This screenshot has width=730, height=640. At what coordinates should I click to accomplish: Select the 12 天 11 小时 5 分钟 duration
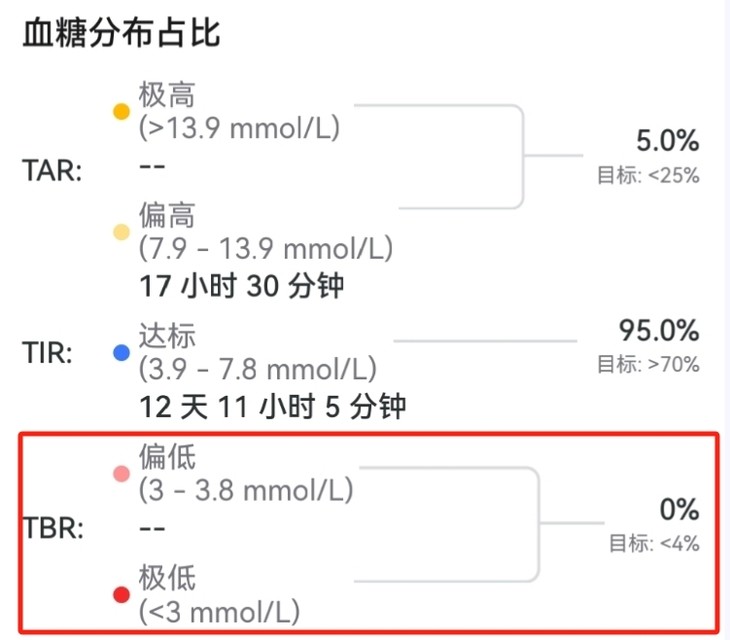275,406
